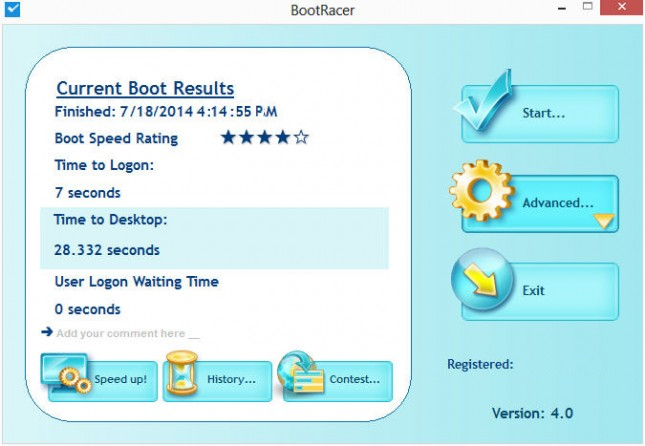Open the Current Boot Results link
The width and height of the screenshot is (645, 446).
(145, 88)
